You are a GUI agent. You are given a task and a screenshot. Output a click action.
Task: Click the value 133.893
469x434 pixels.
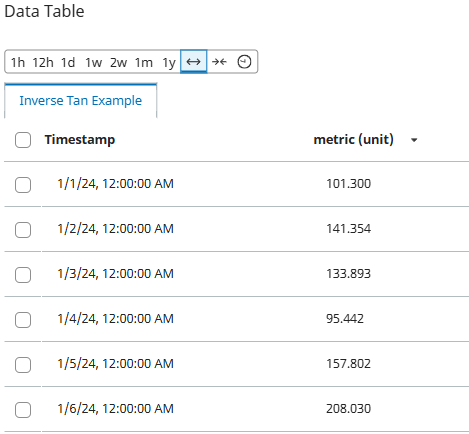point(348,274)
